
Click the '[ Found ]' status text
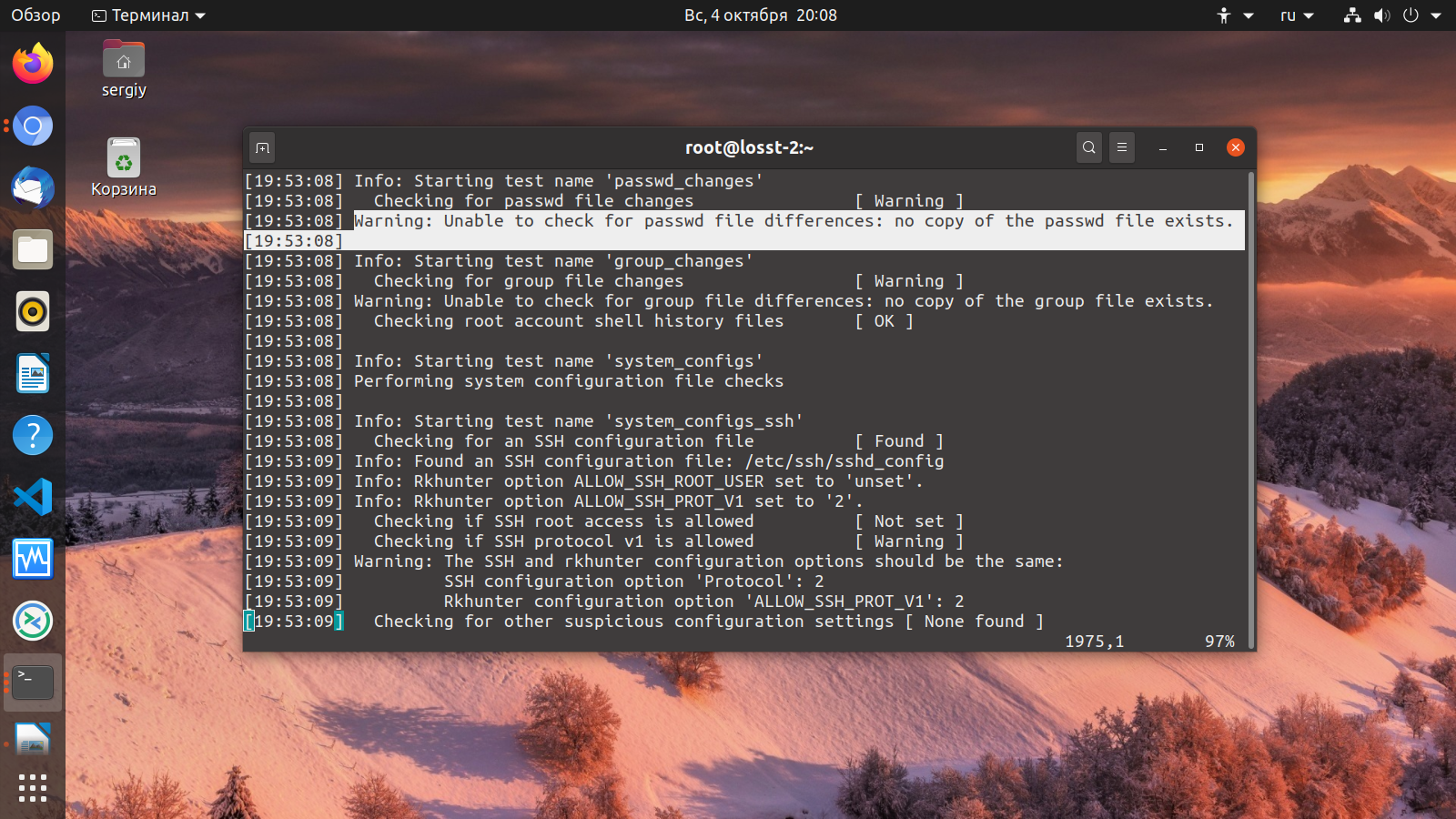click(899, 441)
